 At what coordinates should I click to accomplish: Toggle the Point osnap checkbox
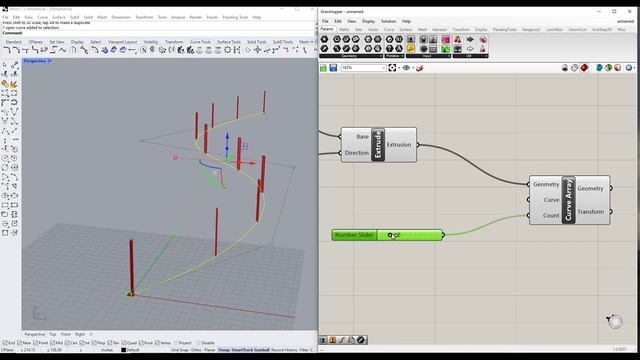(36, 343)
